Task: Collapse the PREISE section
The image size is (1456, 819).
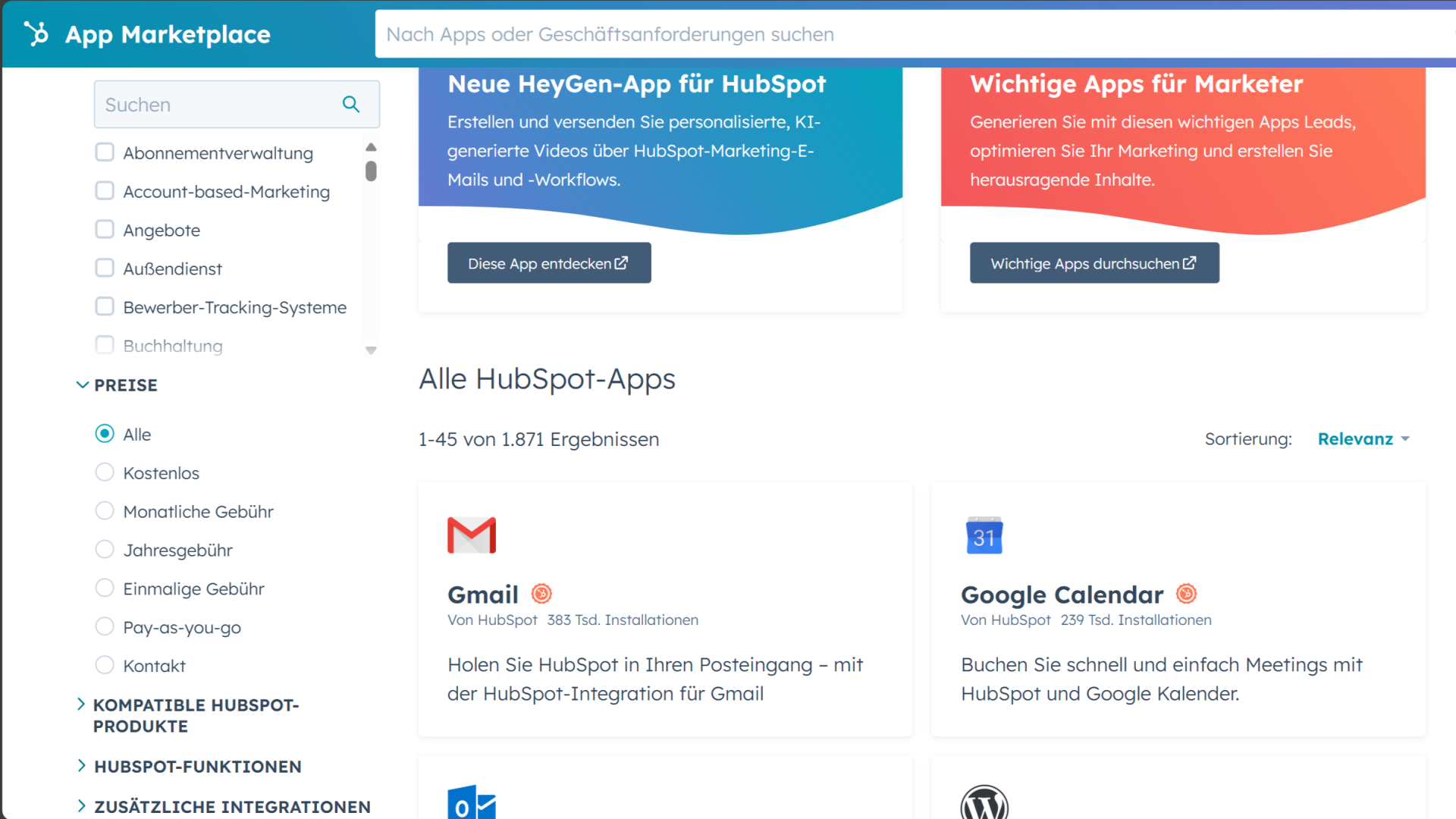Action: tap(117, 385)
